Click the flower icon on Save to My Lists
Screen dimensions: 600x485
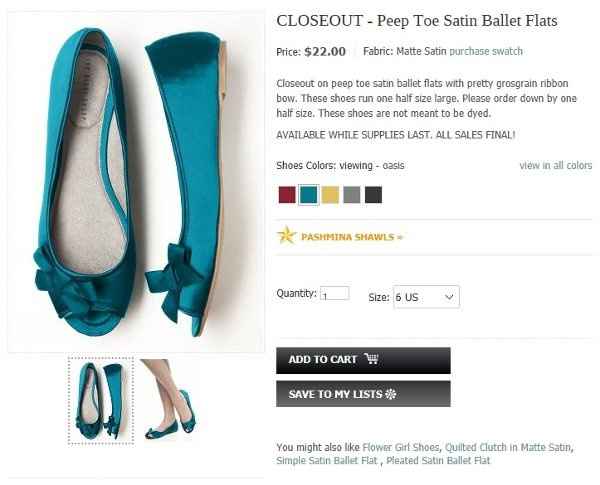[x=391, y=394]
